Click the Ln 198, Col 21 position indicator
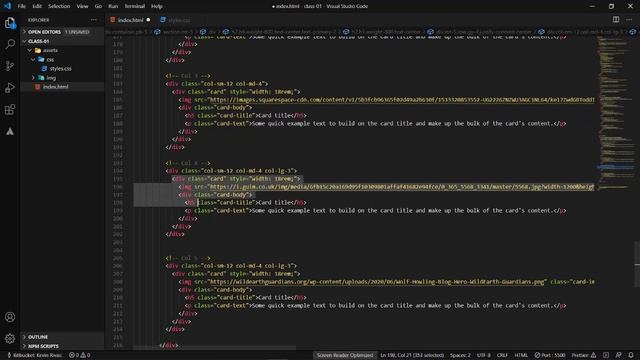640x360 pixels. click(x=411, y=355)
